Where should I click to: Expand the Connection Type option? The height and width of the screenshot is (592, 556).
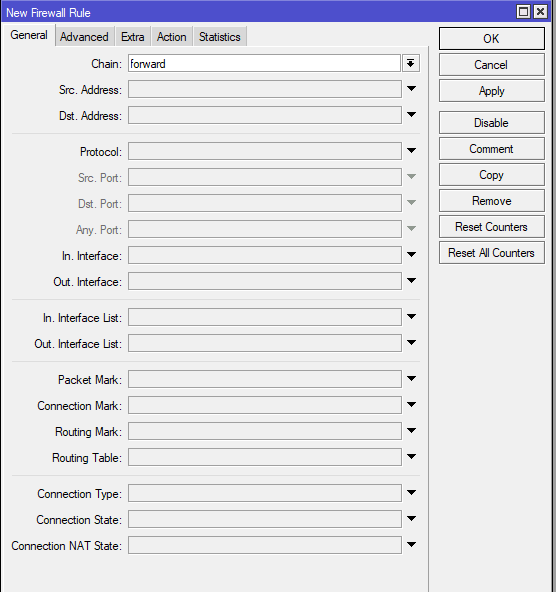411,493
